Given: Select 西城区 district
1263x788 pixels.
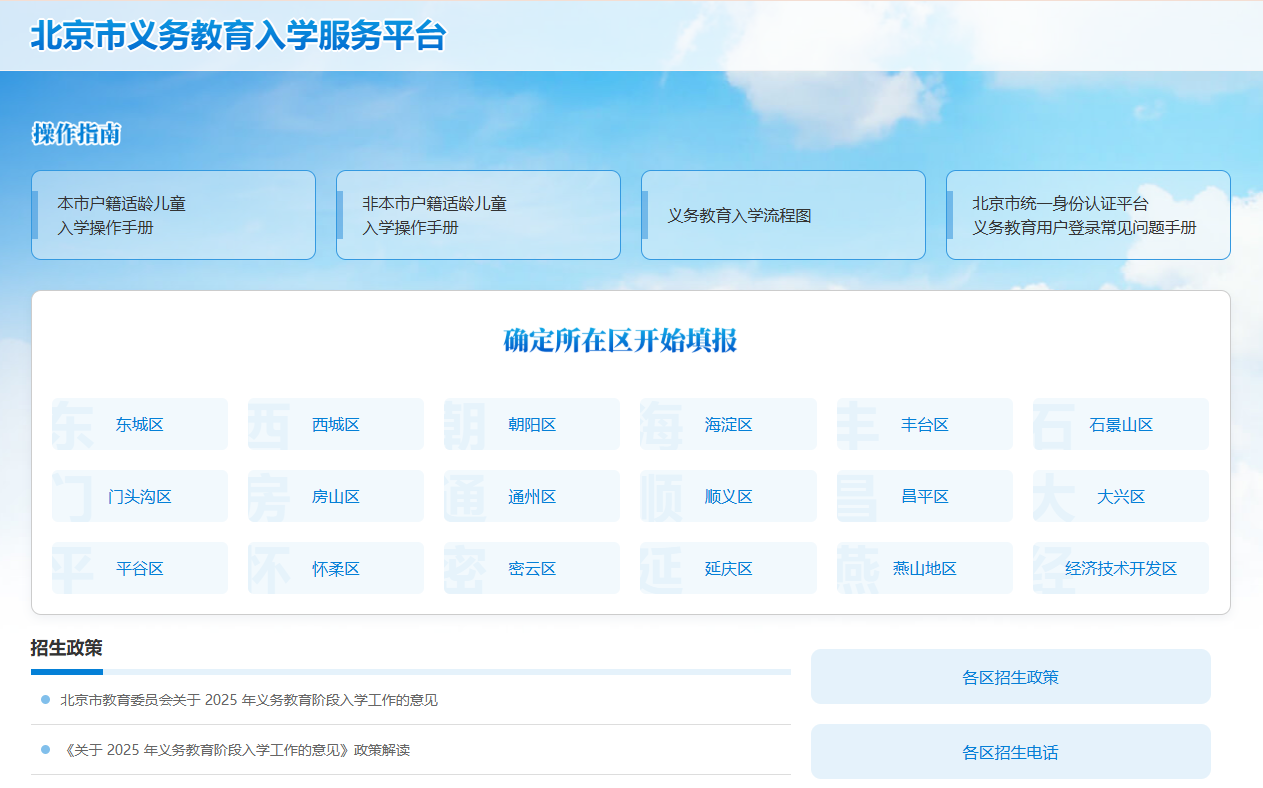Looking at the screenshot, I should pos(336,425).
